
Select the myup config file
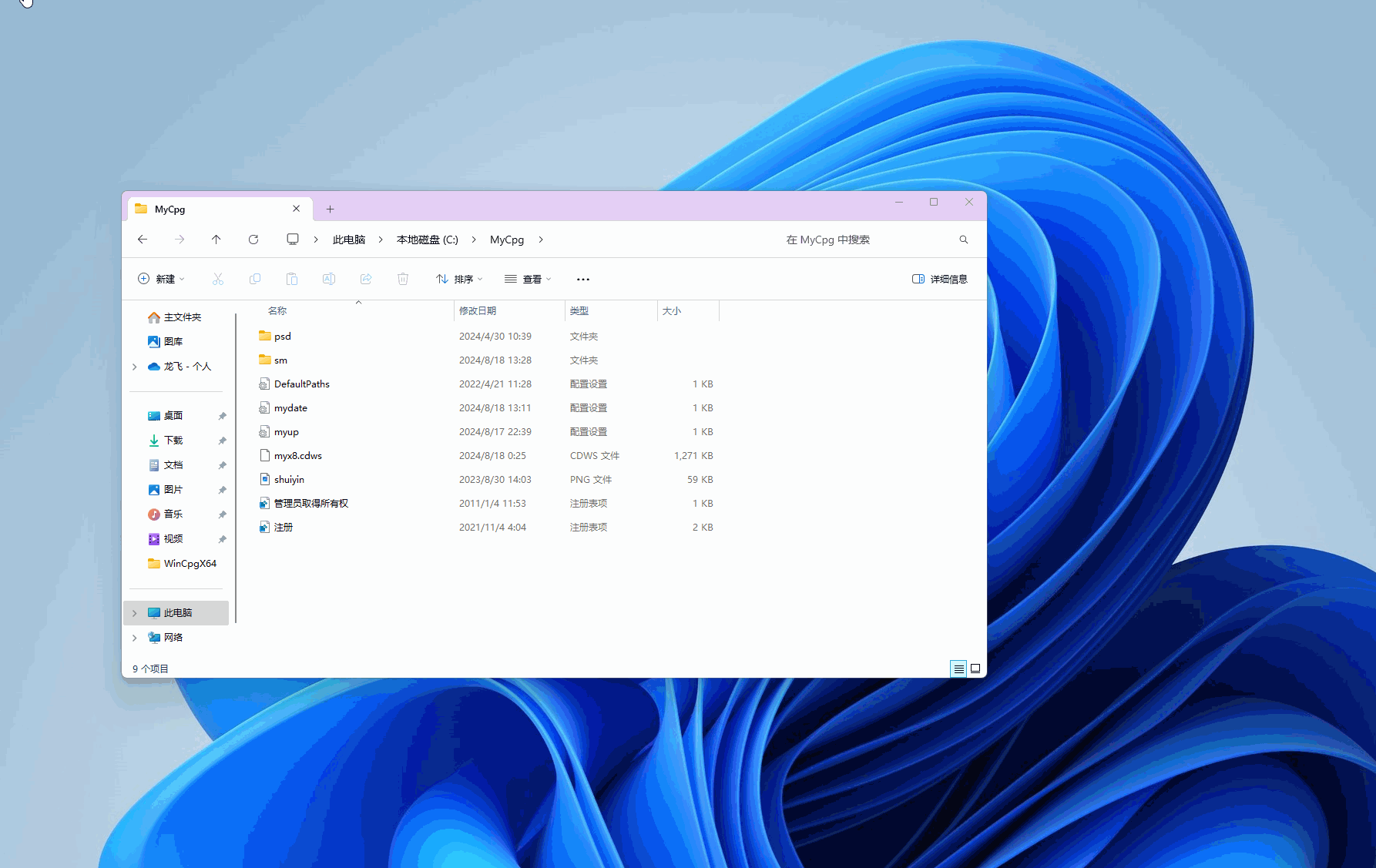[487, 432]
